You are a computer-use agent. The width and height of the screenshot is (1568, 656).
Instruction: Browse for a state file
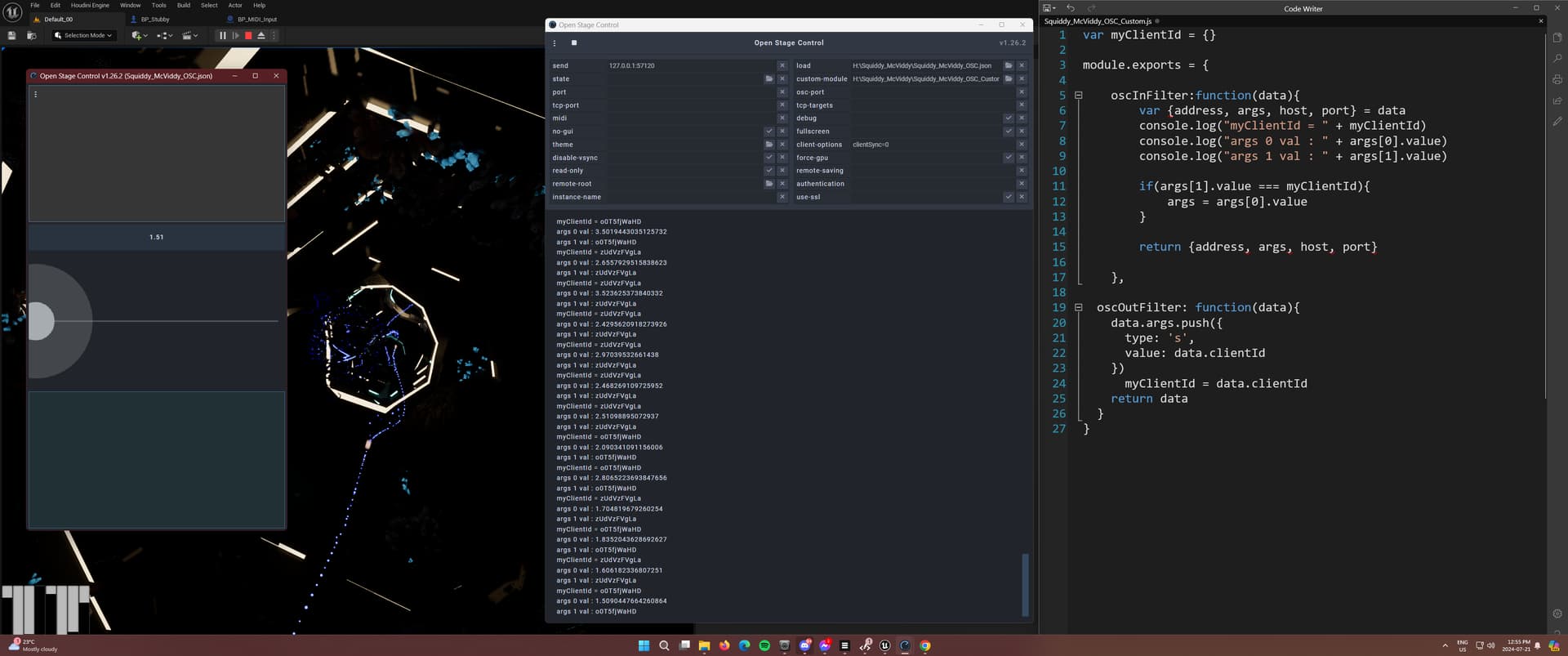[x=769, y=78]
